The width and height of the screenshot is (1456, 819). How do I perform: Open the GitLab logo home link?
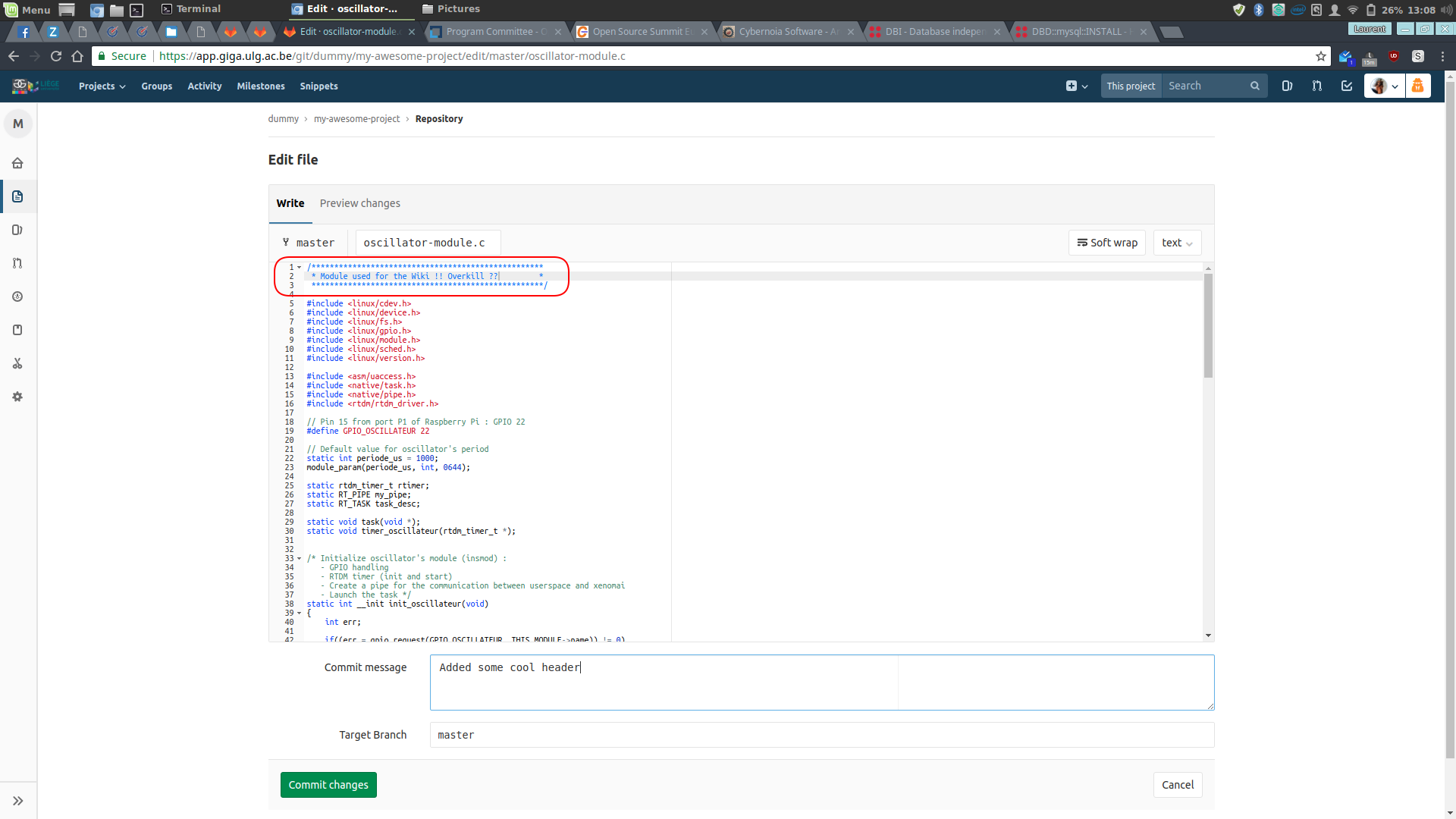coord(36,86)
